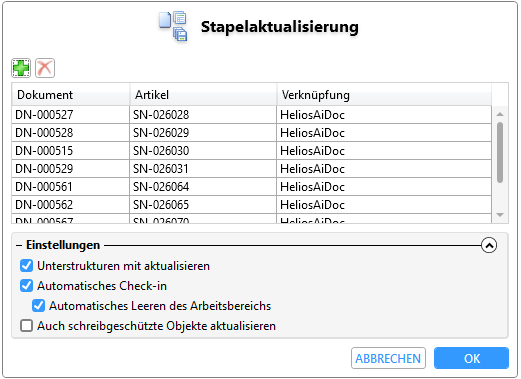Click the red X remove icon

point(45,68)
